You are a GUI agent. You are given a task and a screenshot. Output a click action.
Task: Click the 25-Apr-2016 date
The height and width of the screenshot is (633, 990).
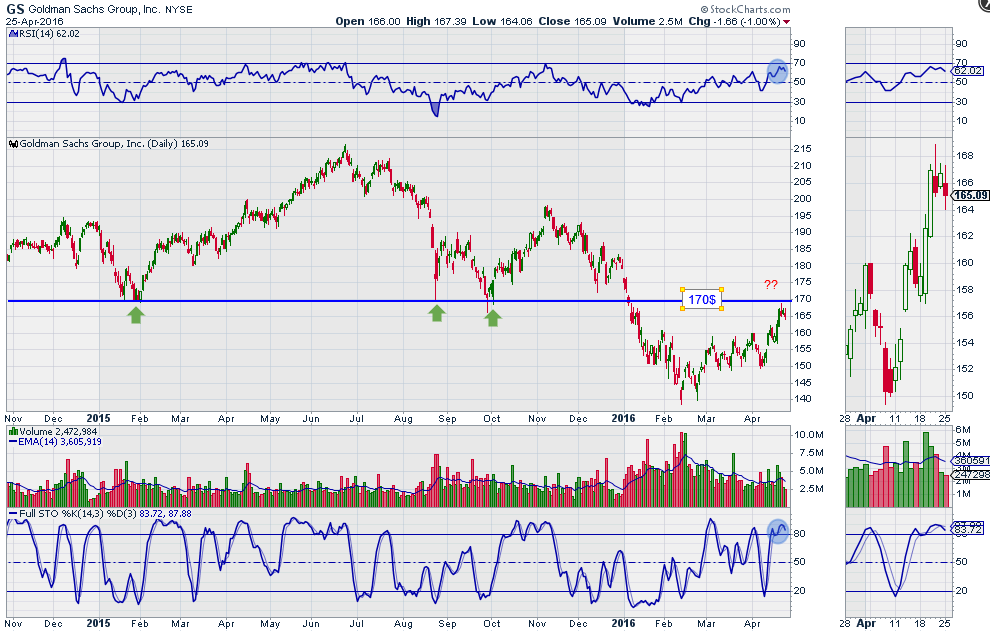point(35,21)
